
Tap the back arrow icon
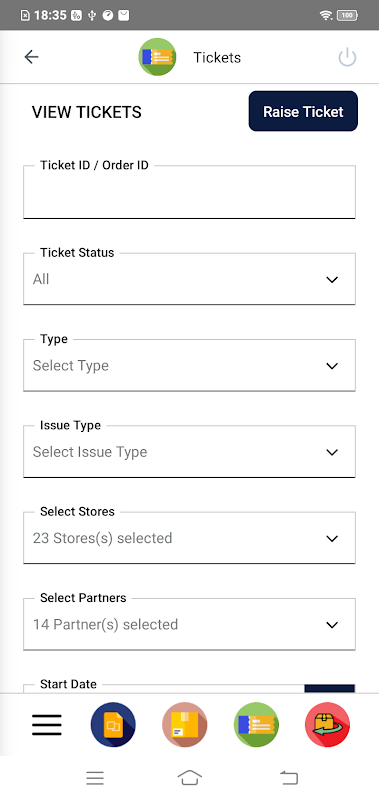[32, 57]
